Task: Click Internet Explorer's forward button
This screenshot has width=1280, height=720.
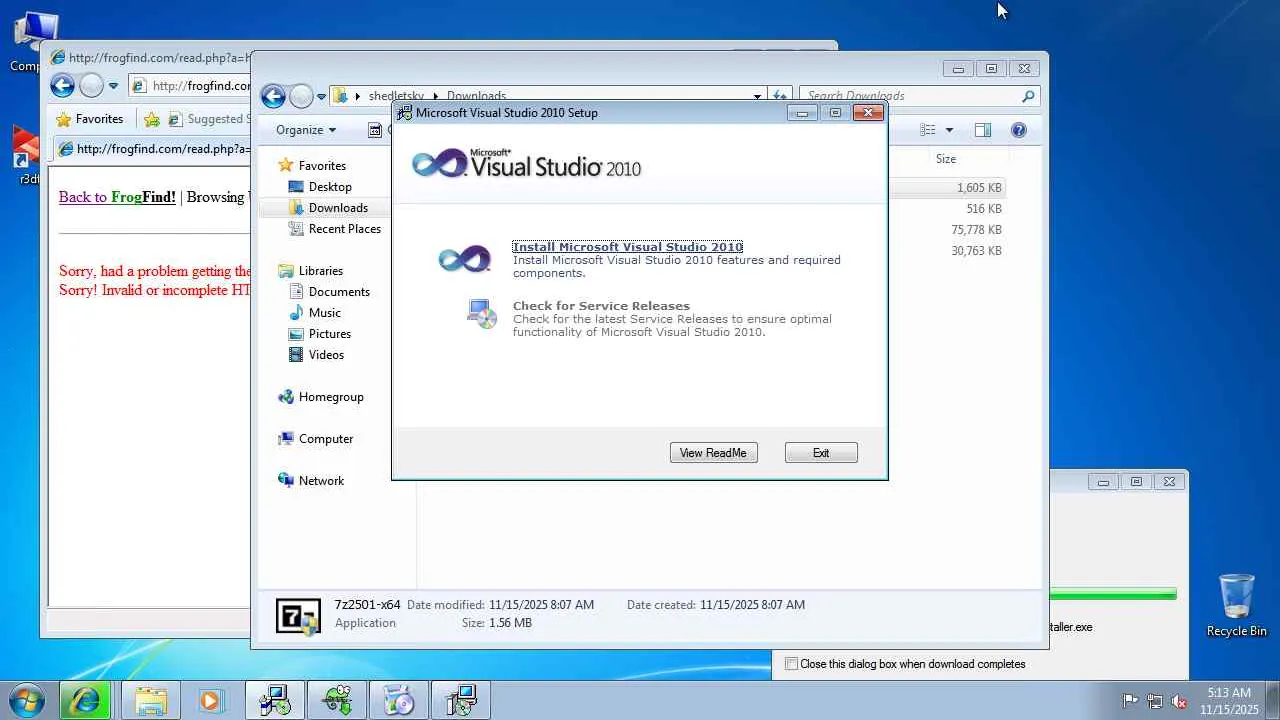Action: coord(91,86)
